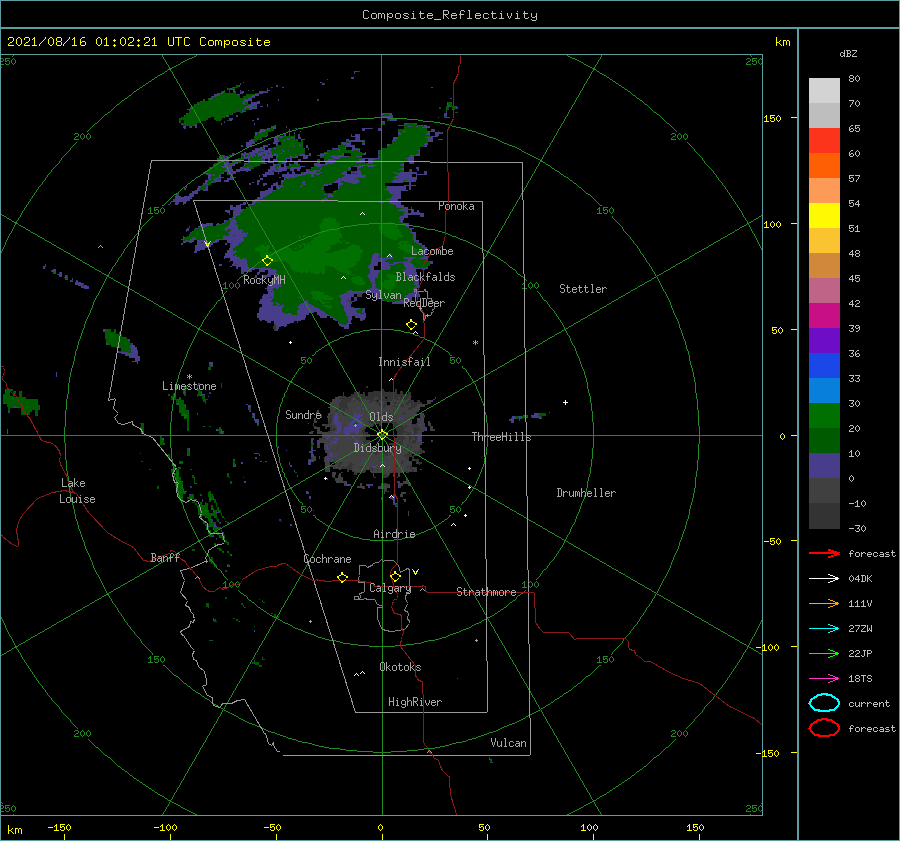Pick the magenta 39-42 dBZ color swatch
Image resolution: width=900 pixels, height=841 pixels.
click(x=824, y=316)
